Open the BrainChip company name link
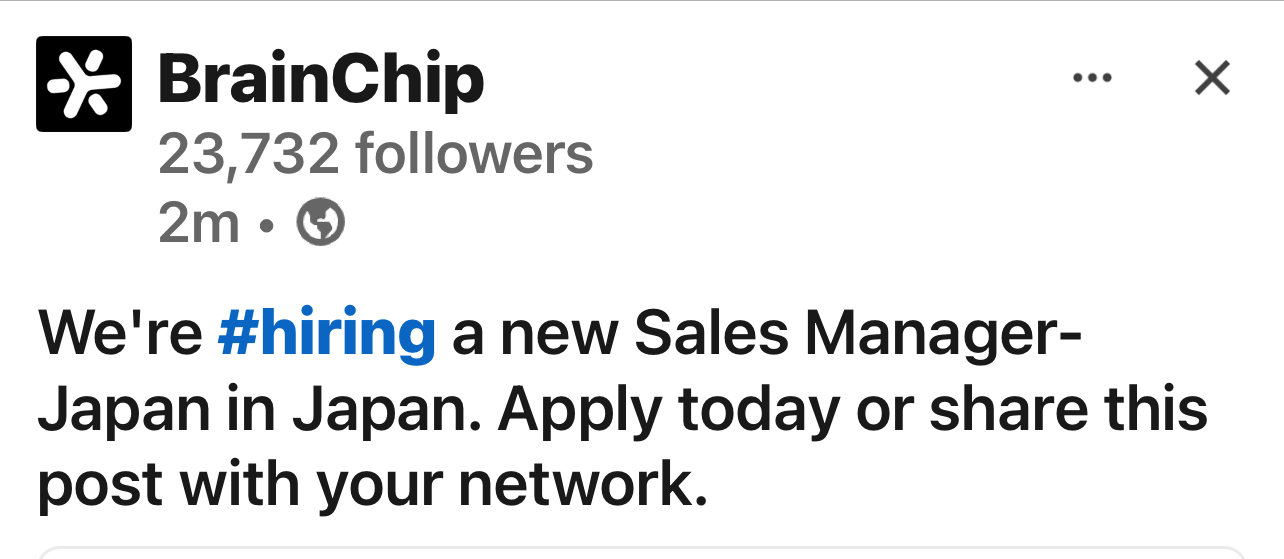The image size is (1284, 559). [321, 80]
